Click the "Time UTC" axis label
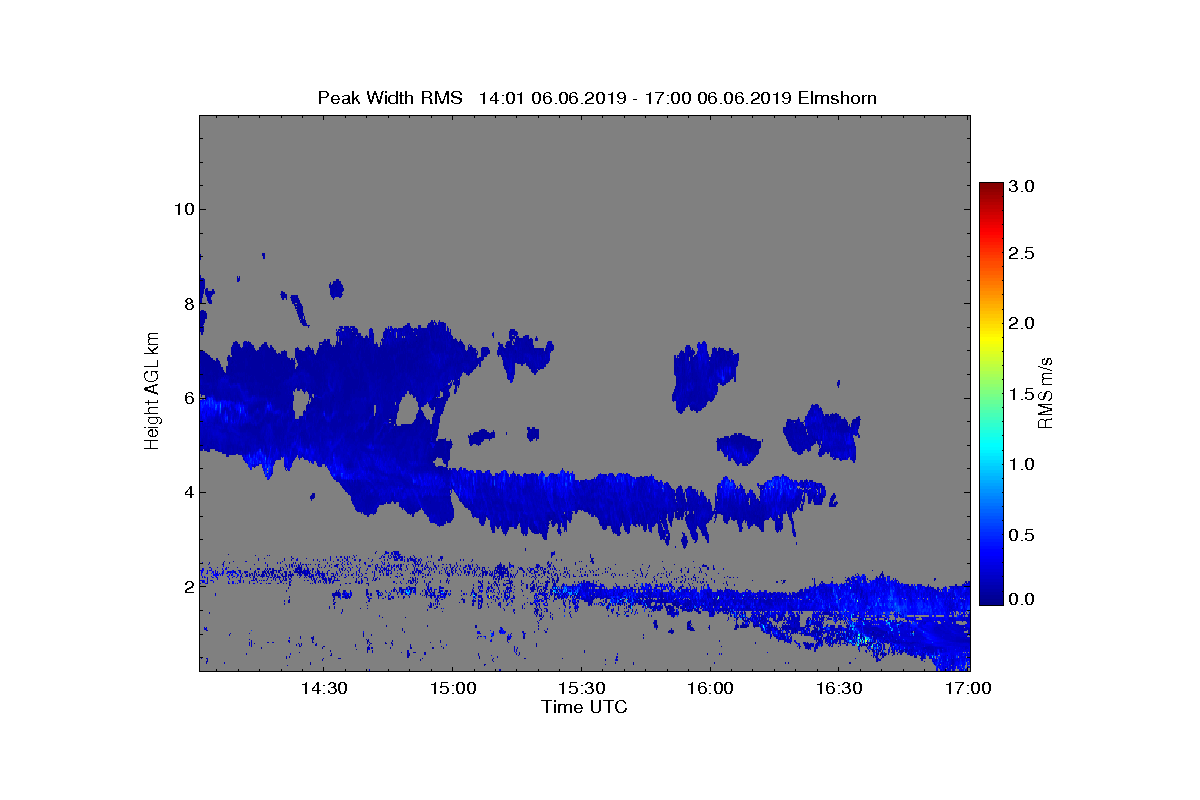Screen dimensions: 1200x800 [x=584, y=707]
